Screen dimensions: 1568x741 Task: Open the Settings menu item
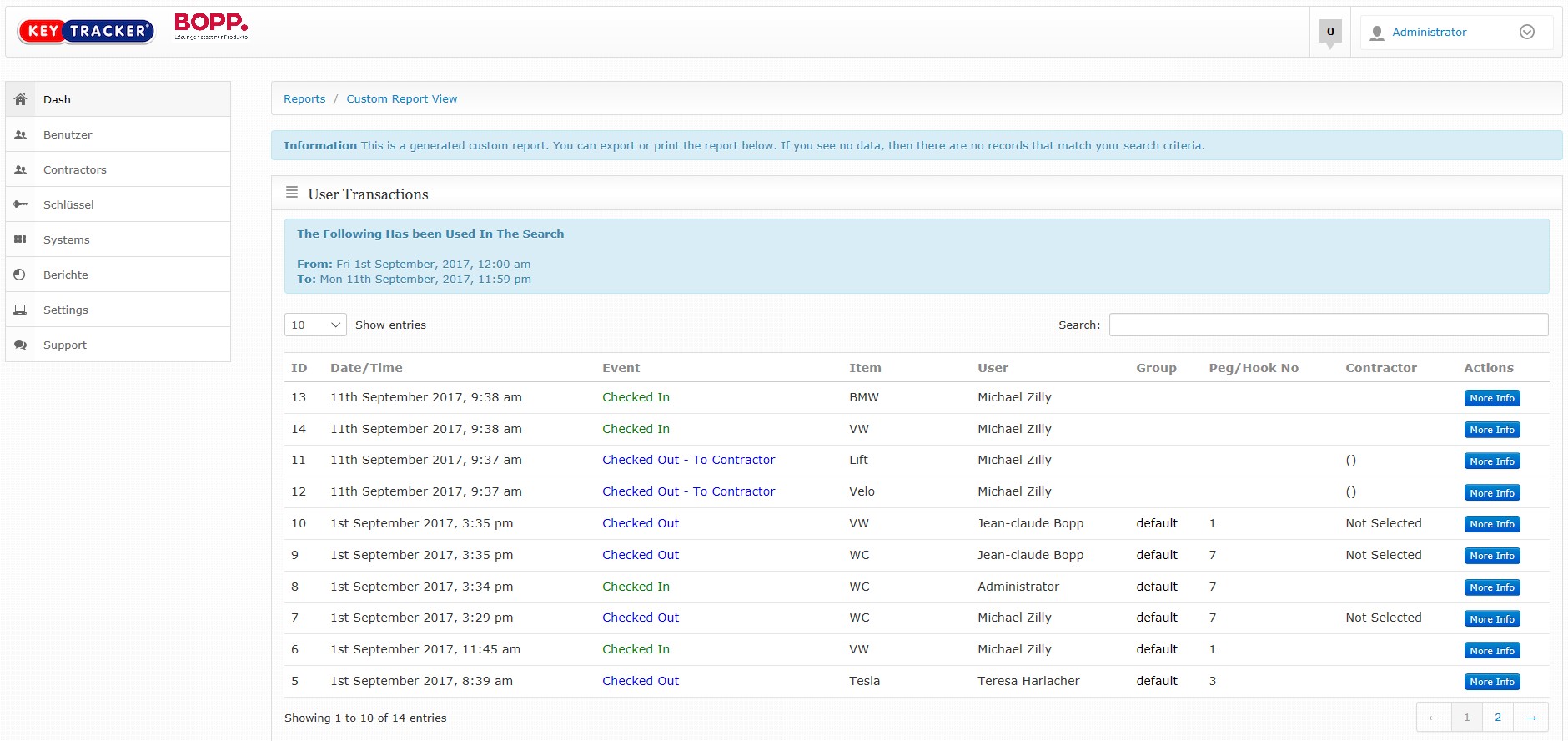[x=118, y=310]
